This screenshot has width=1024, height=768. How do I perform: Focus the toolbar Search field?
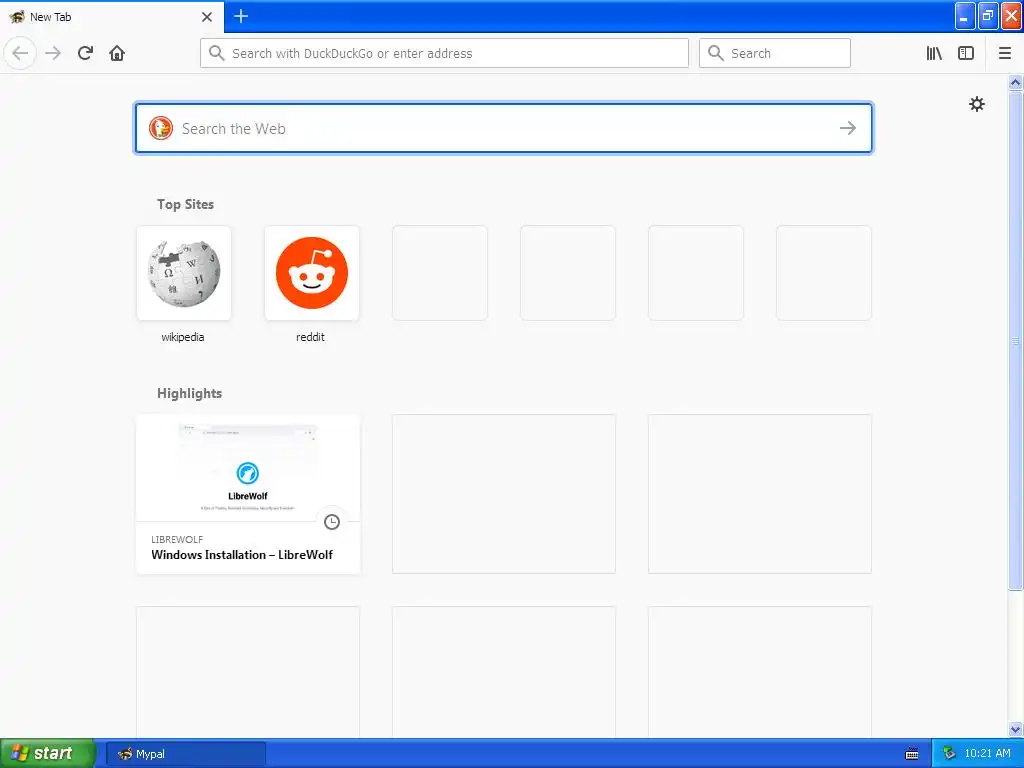[775, 53]
